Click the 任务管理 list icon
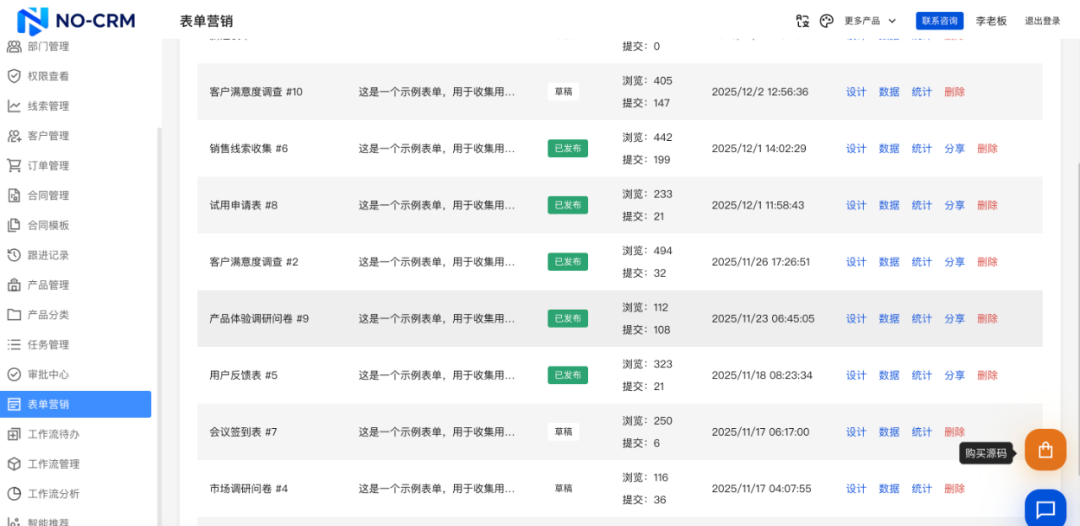Screen dimensions: 1080x526 tap(14, 344)
